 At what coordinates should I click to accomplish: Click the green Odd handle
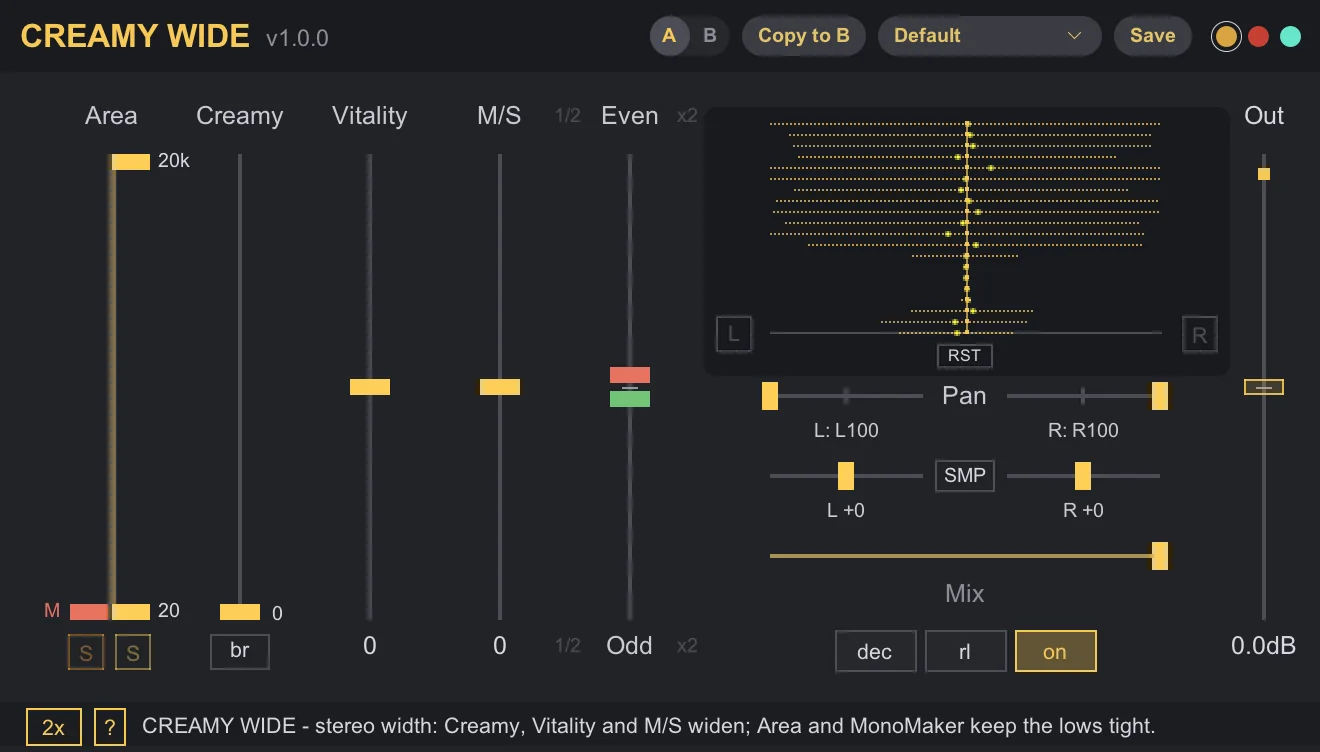[x=630, y=399]
